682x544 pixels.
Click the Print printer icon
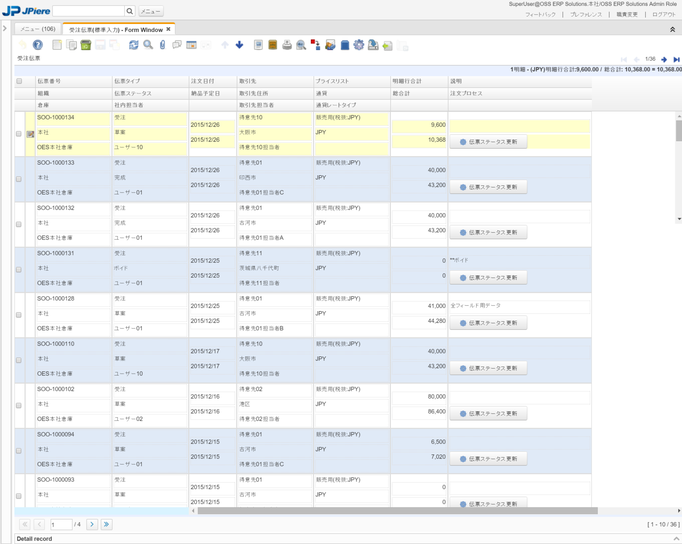tap(287, 45)
